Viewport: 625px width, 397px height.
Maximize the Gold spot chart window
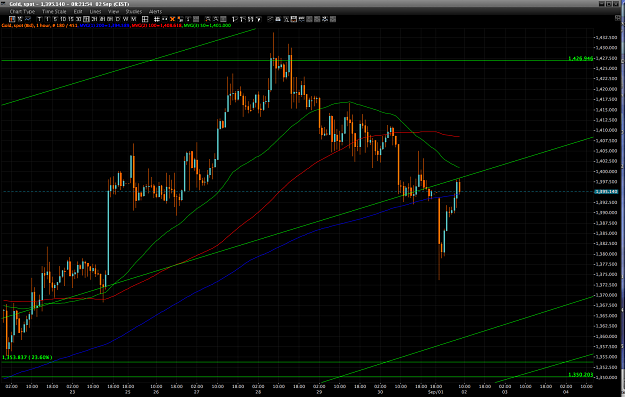pyautogui.click(x=609, y=4)
